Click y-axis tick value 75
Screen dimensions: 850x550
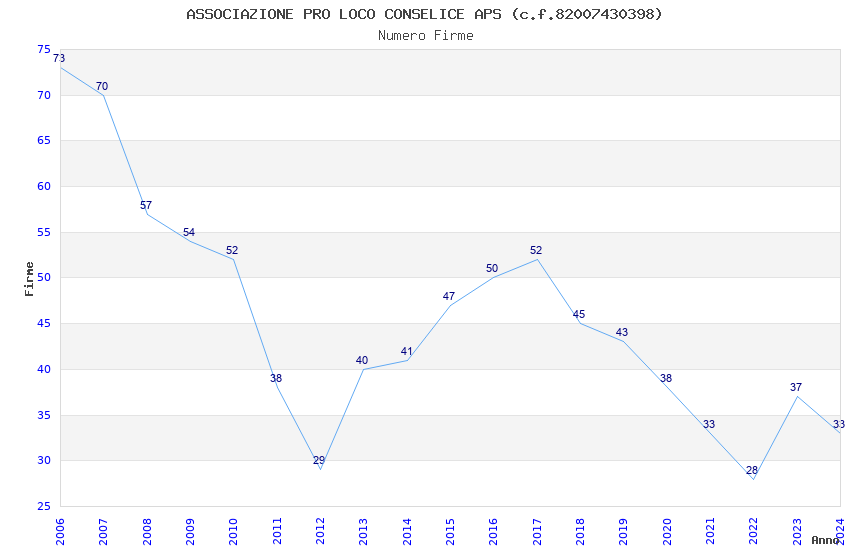[44, 50]
